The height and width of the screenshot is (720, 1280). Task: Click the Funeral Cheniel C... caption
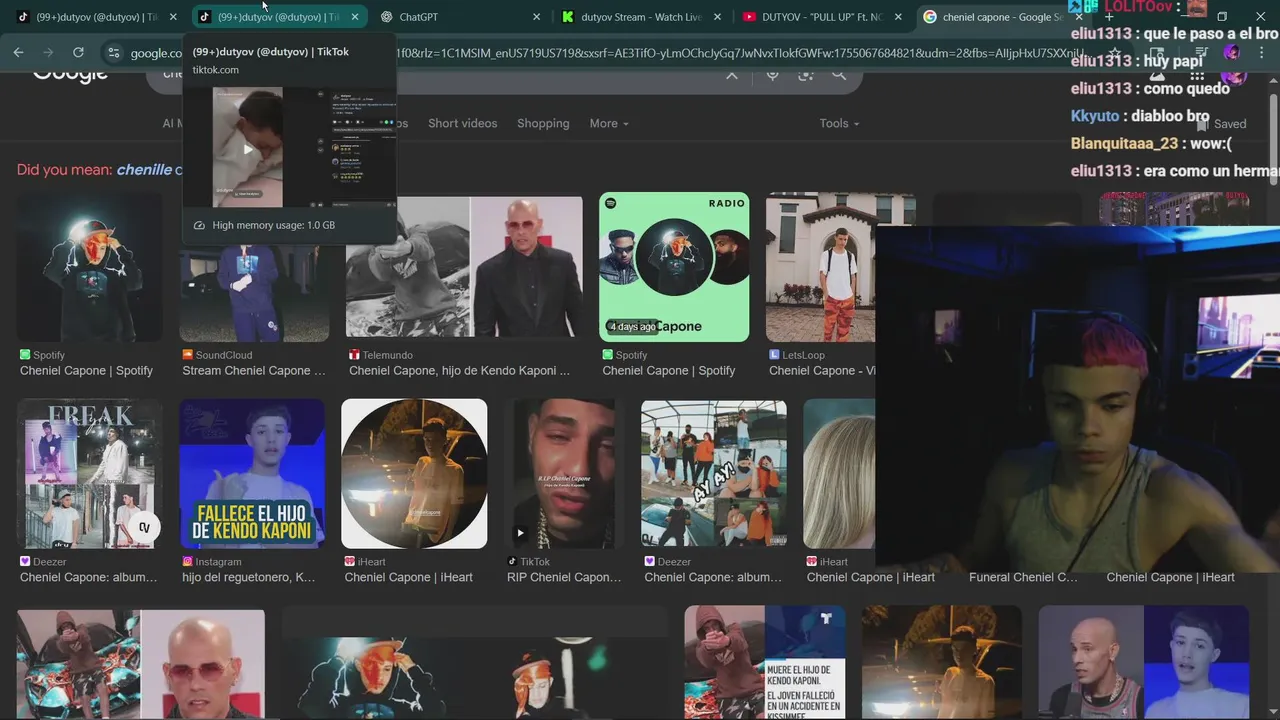click(1023, 577)
